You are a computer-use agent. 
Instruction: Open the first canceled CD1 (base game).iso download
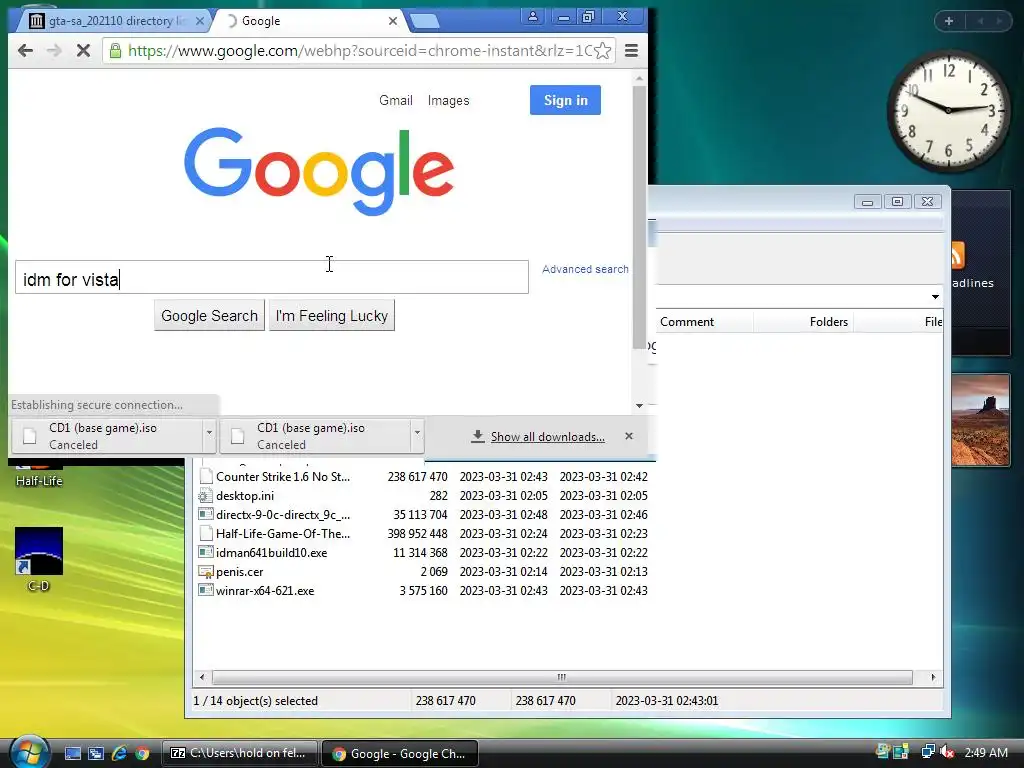click(x=106, y=436)
